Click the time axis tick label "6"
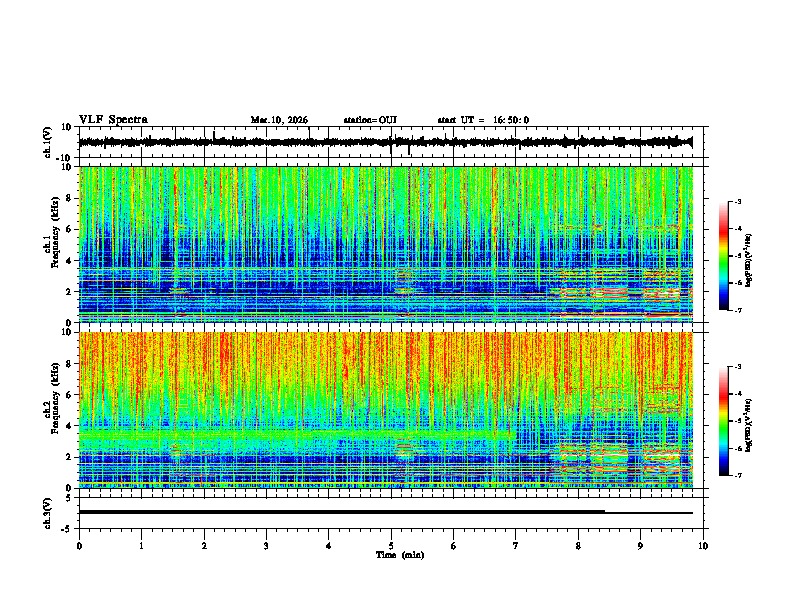792x612 pixels. click(x=453, y=546)
